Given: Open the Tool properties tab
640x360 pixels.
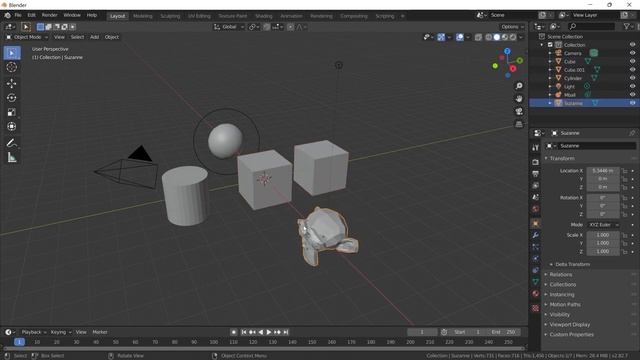Looking at the screenshot, I should coord(536,148).
